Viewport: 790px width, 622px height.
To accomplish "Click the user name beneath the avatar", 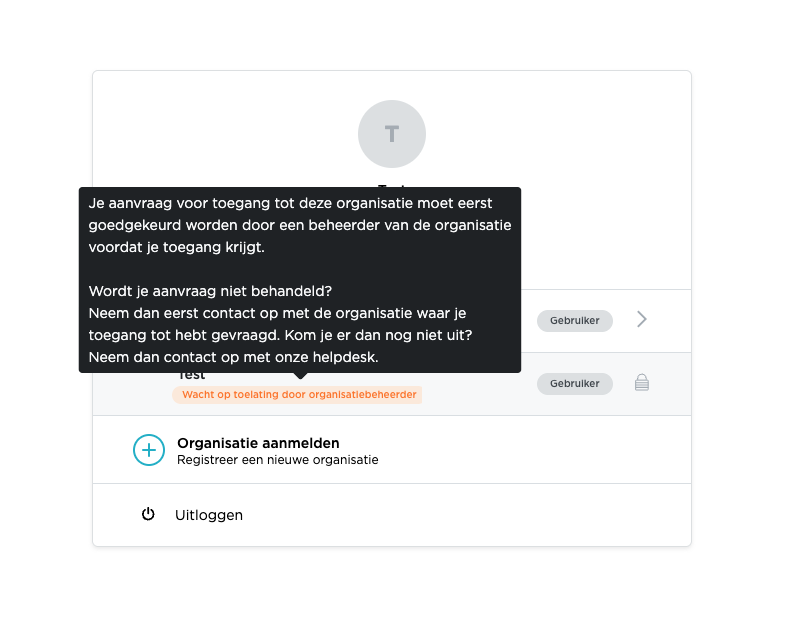I will tap(392, 186).
